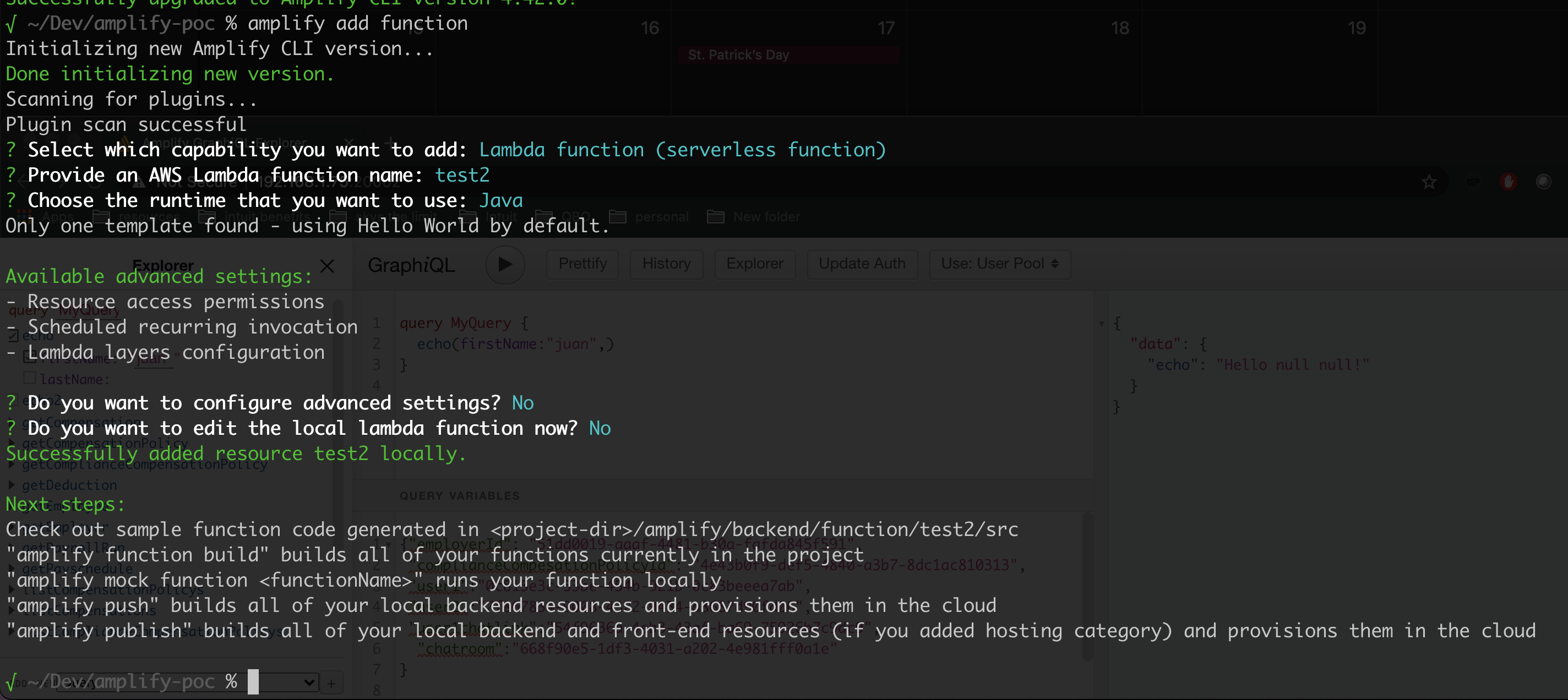Toggle the lastName argument checkbox

coord(29,378)
